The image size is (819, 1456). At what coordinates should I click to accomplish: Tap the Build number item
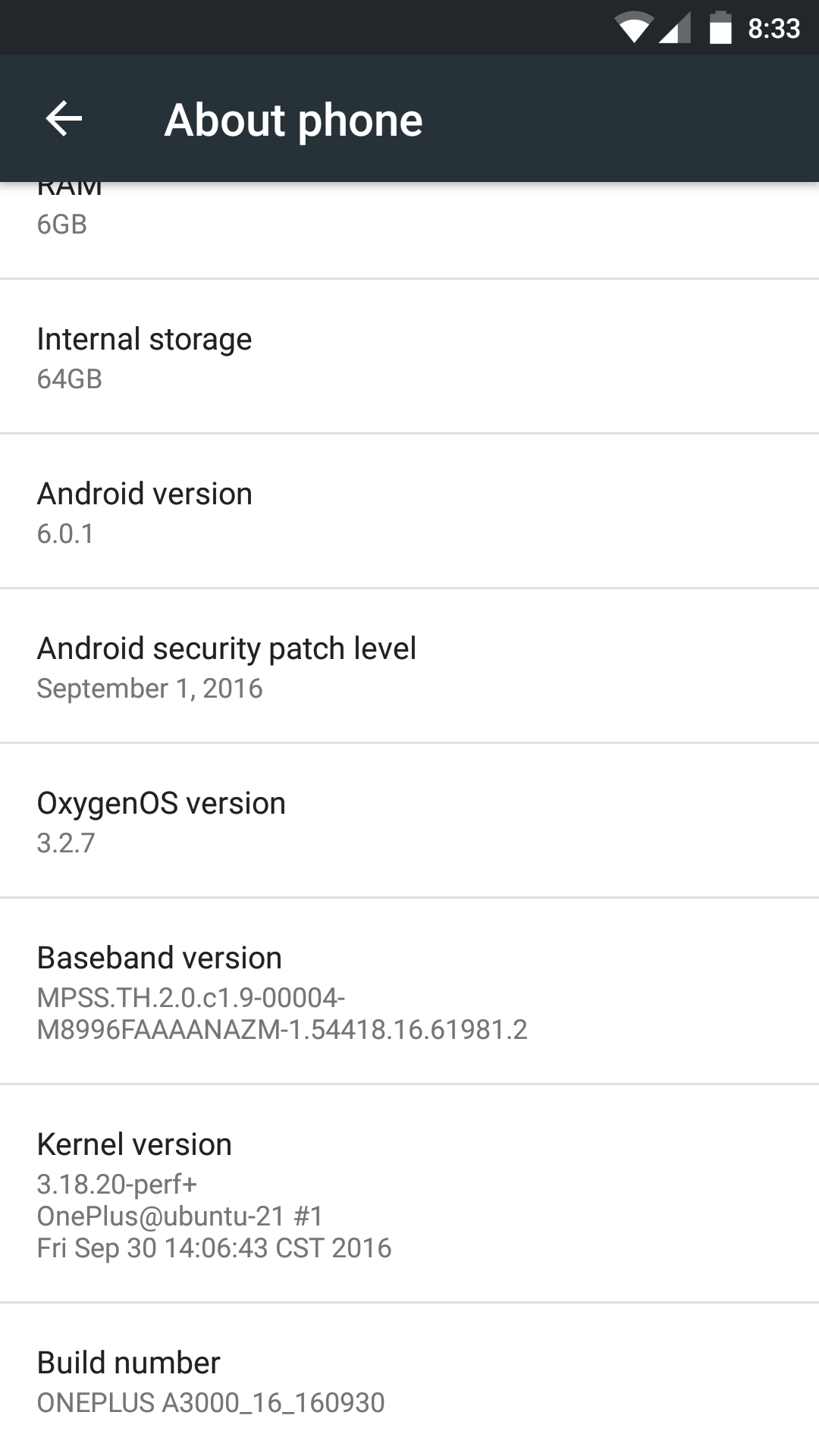[409, 1380]
